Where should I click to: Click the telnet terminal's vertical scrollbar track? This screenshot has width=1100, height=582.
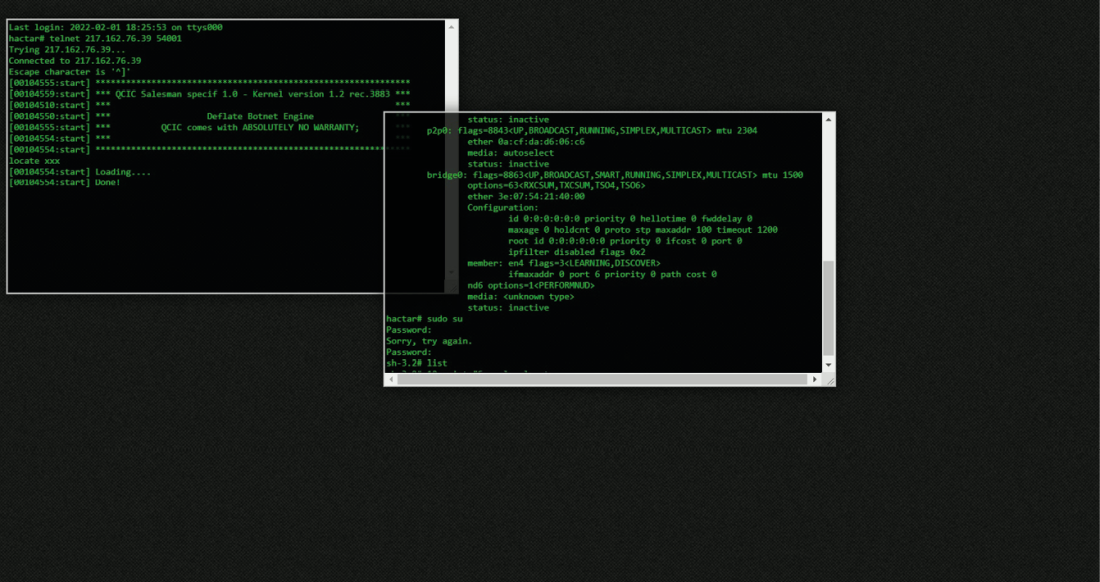click(451, 160)
